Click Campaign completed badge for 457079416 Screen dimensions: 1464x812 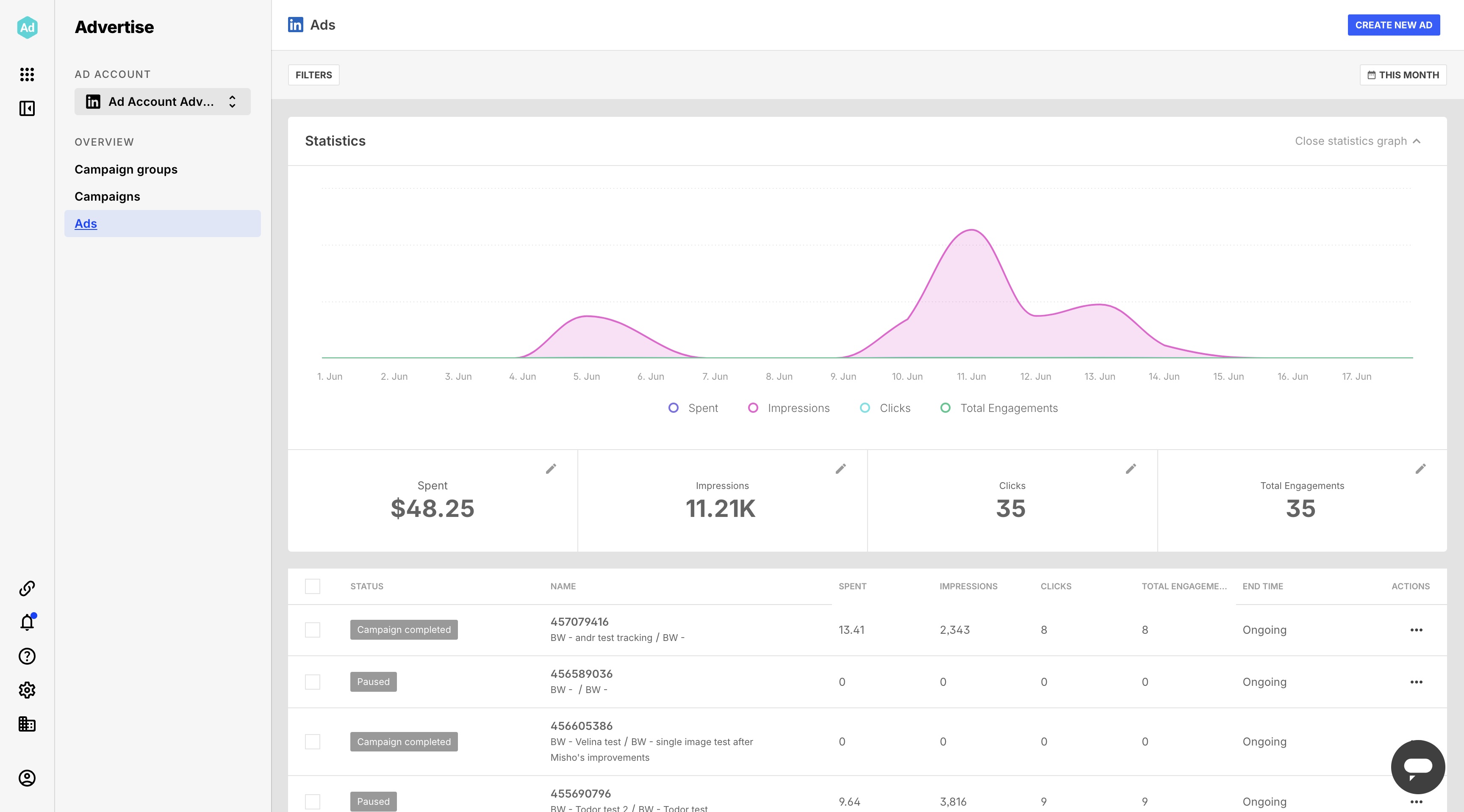pyautogui.click(x=404, y=630)
